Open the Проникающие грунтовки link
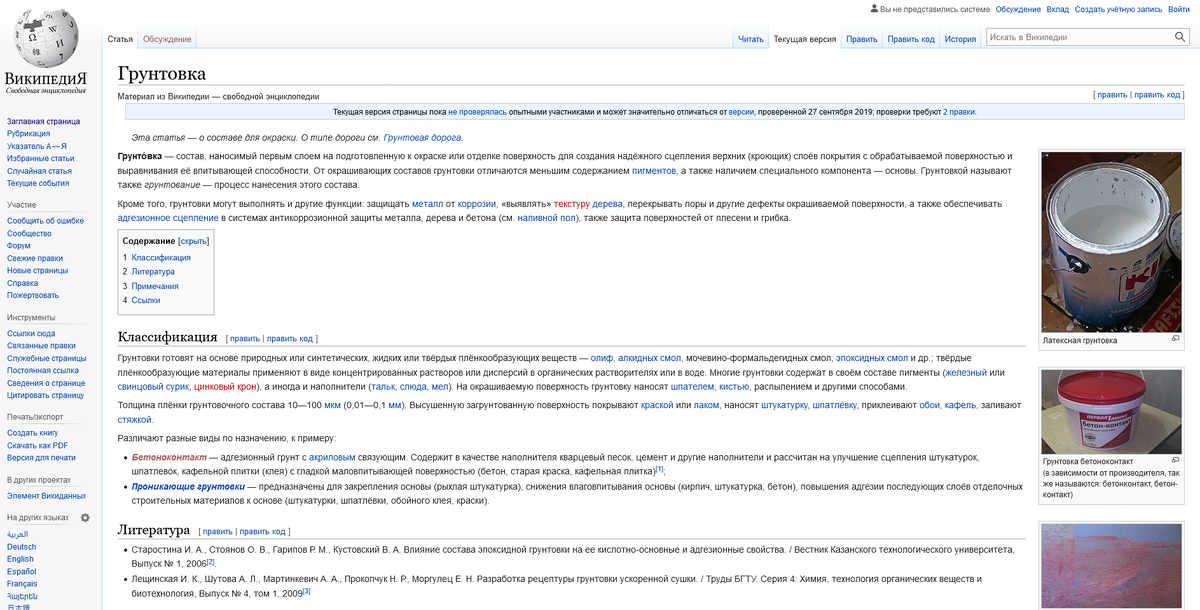The height and width of the screenshot is (610, 1200). [188, 486]
